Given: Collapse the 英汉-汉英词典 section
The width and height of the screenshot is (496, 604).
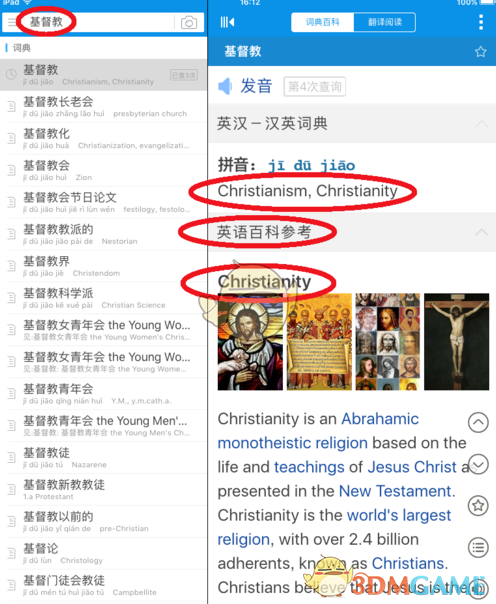Looking at the screenshot, I should pyautogui.click(x=481, y=124).
